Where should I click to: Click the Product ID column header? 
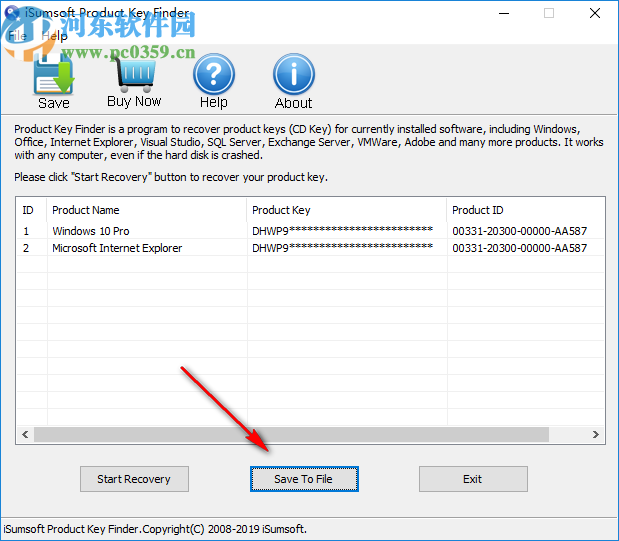[525, 210]
